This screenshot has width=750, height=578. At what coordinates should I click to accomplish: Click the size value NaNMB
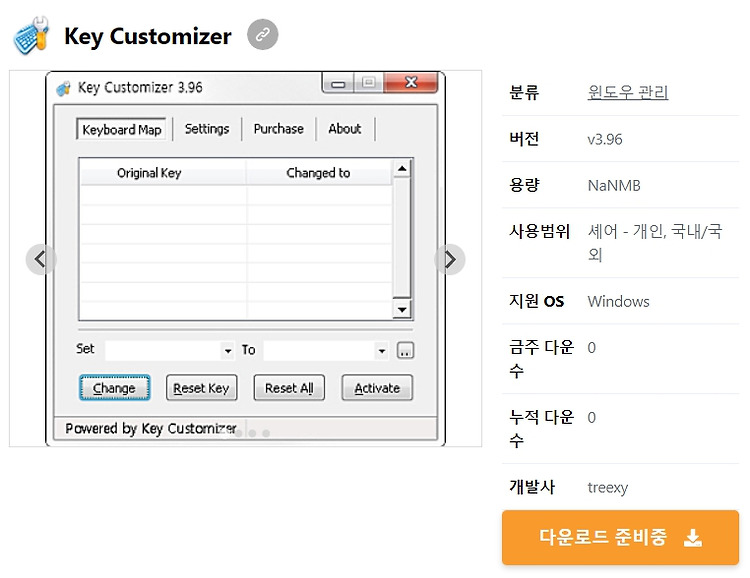[614, 185]
